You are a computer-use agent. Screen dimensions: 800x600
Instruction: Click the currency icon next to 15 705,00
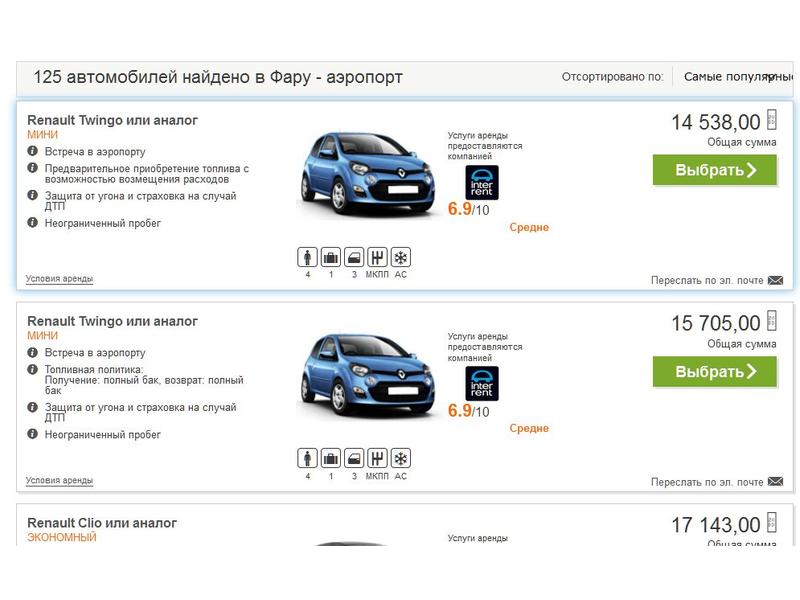click(772, 321)
